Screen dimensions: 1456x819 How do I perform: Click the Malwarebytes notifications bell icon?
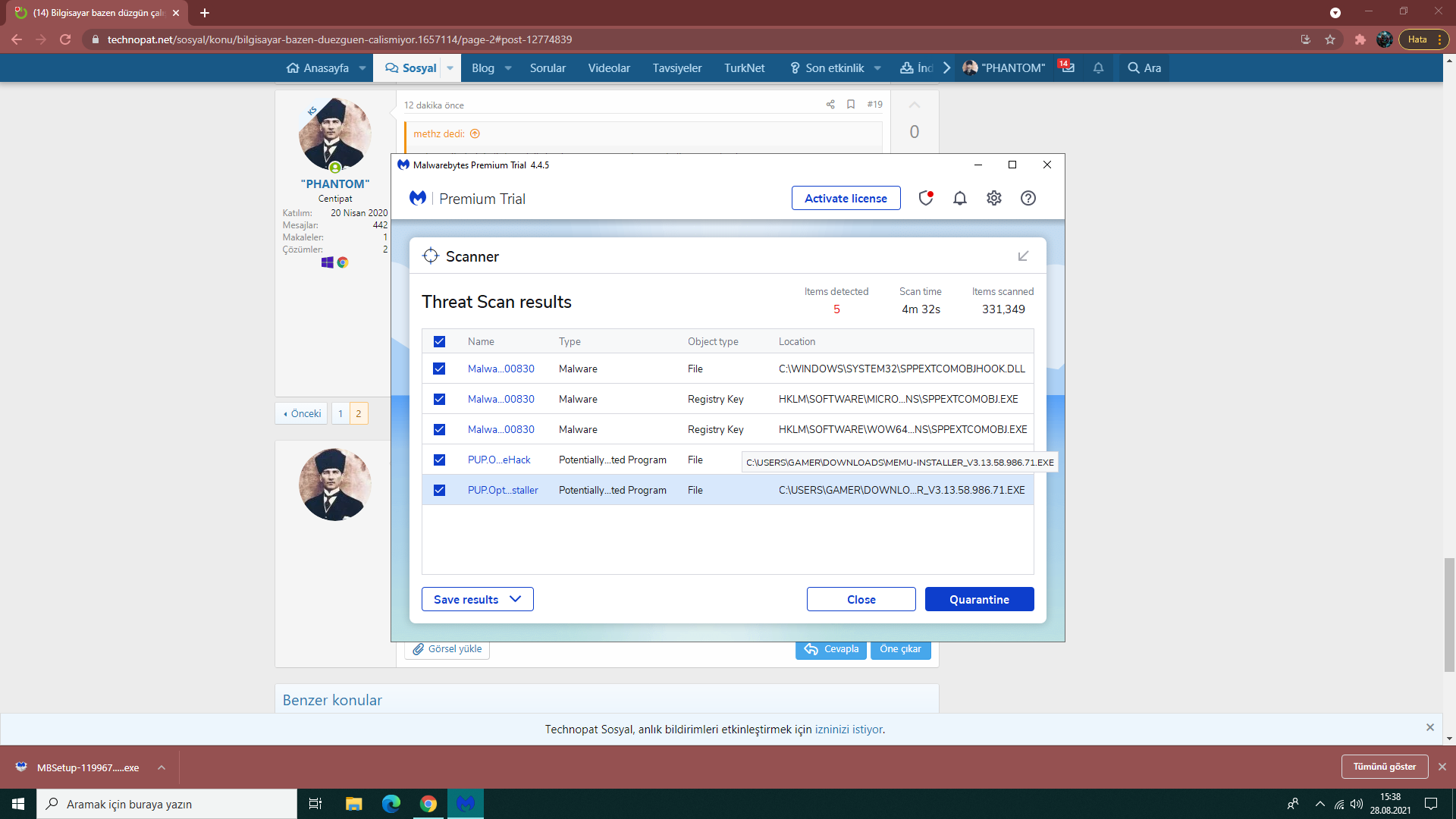pos(959,198)
